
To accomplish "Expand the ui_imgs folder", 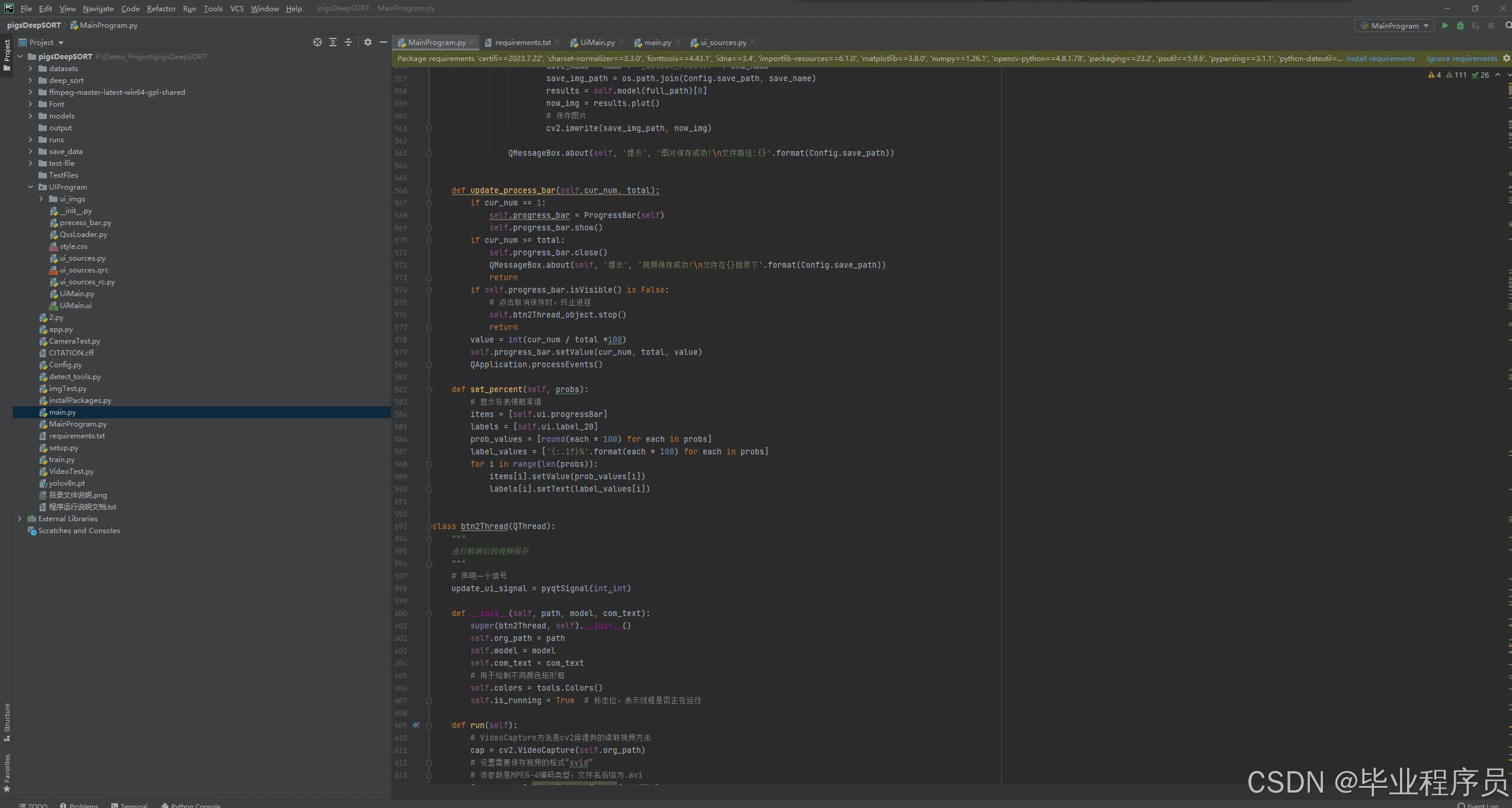I will click(x=41, y=199).
